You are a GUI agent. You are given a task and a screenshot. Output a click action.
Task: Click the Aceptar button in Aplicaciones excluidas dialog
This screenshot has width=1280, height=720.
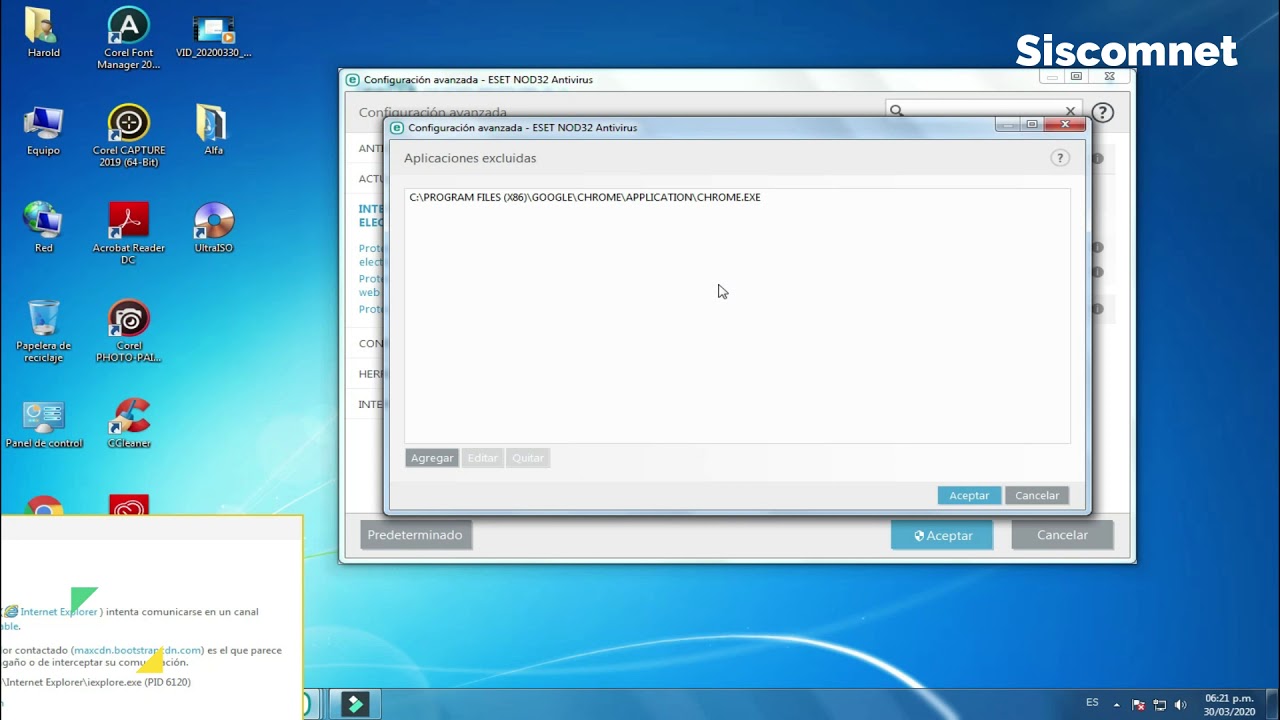[x=969, y=495]
